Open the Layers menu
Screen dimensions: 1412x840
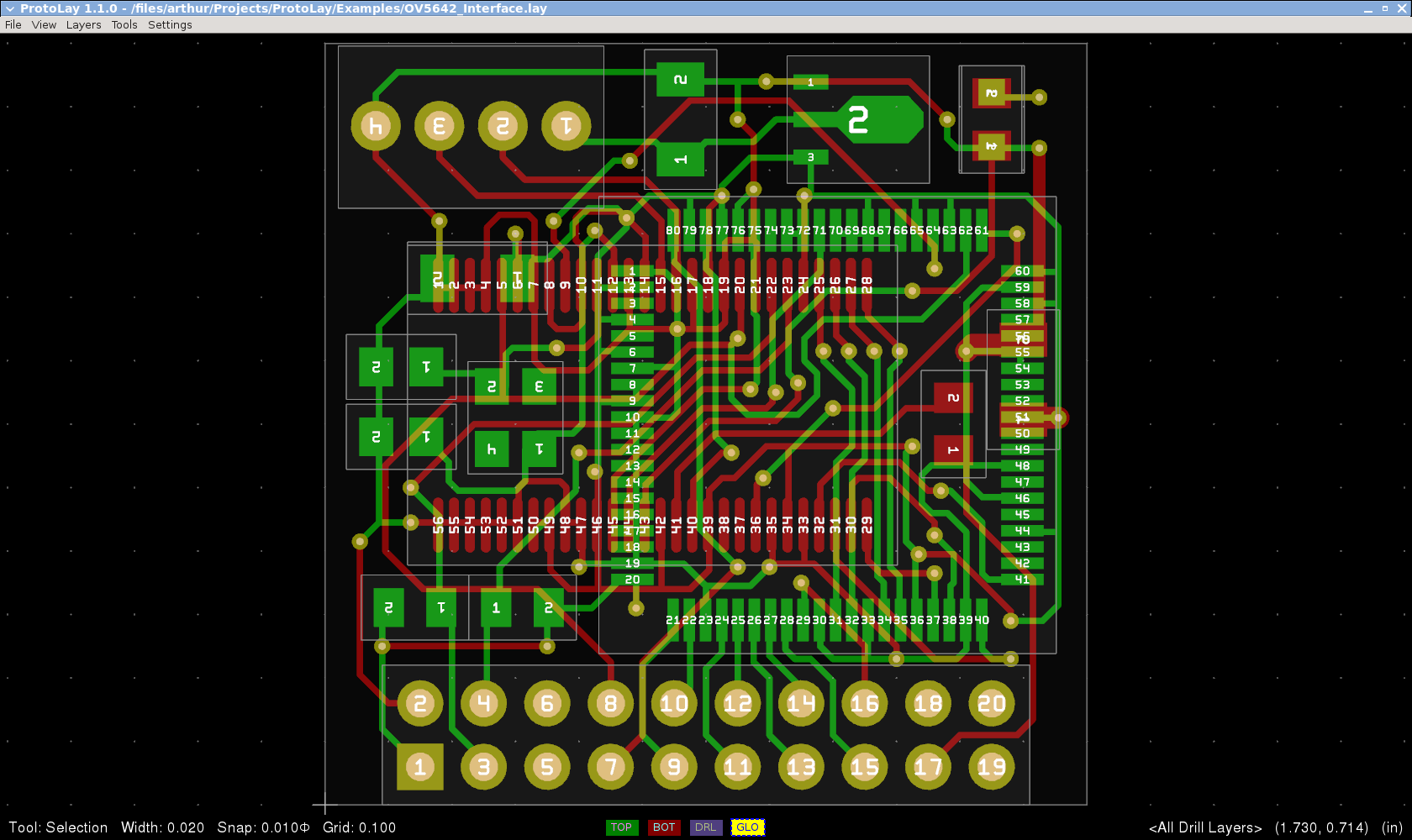click(83, 24)
